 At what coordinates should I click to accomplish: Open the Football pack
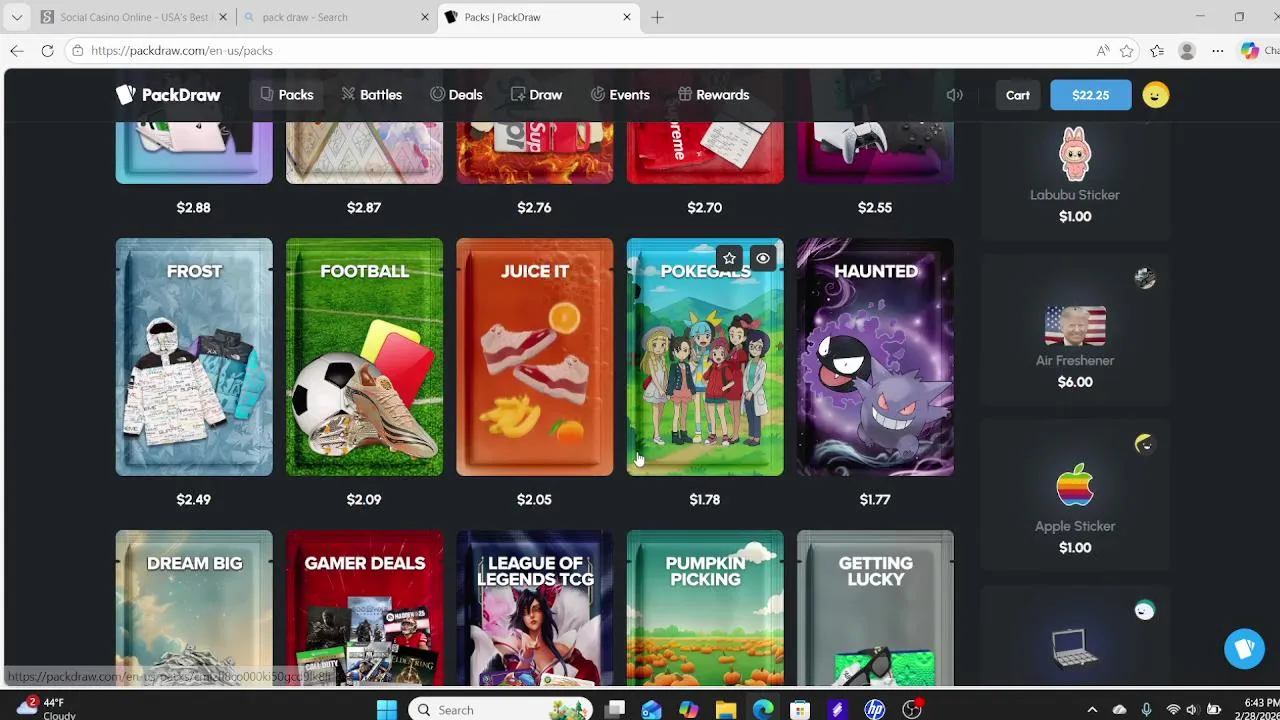point(364,357)
